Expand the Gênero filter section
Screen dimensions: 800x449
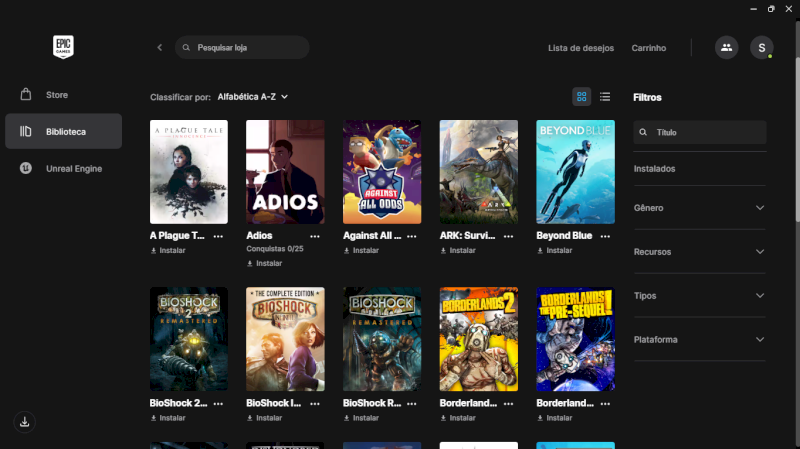coord(699,208)
